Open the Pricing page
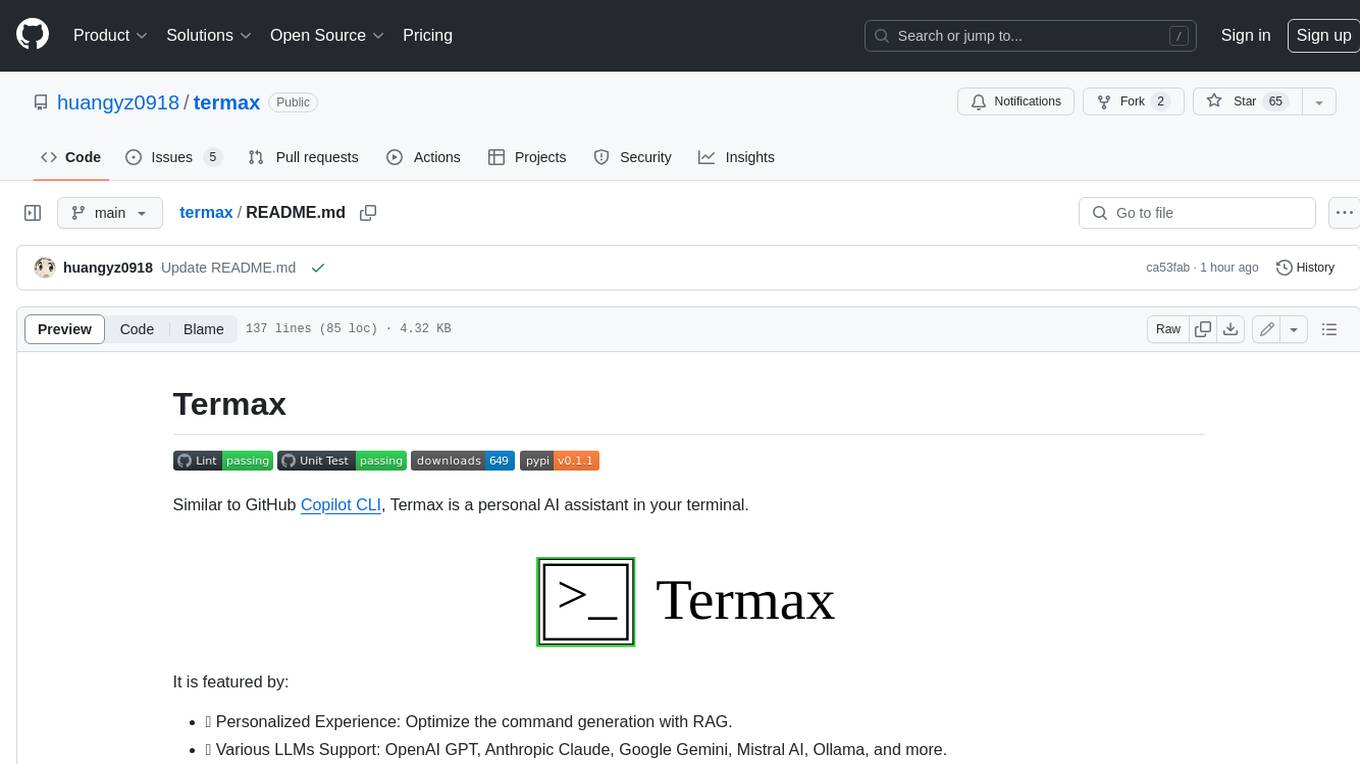Image resolution: width=1360 pixels, height=764 pixels. 427,35
